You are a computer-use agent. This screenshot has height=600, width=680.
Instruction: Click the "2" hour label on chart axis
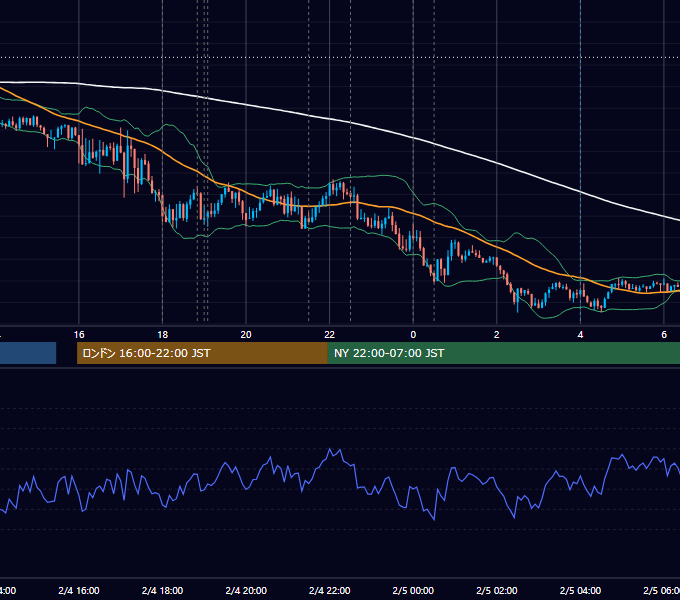point(497,335)
